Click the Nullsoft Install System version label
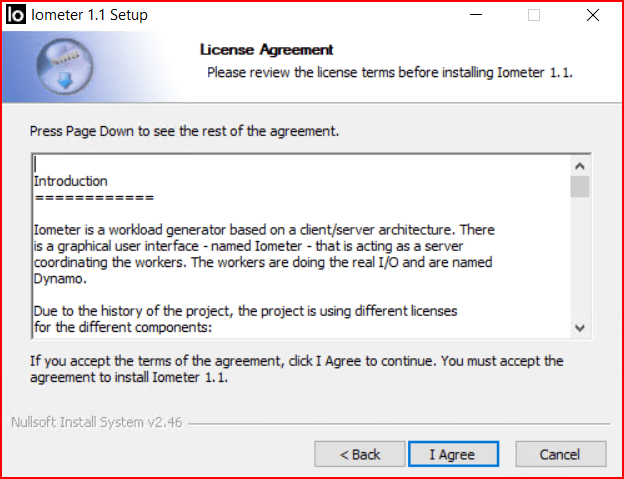The image size is (624, 479). click(x=98, y=423)
